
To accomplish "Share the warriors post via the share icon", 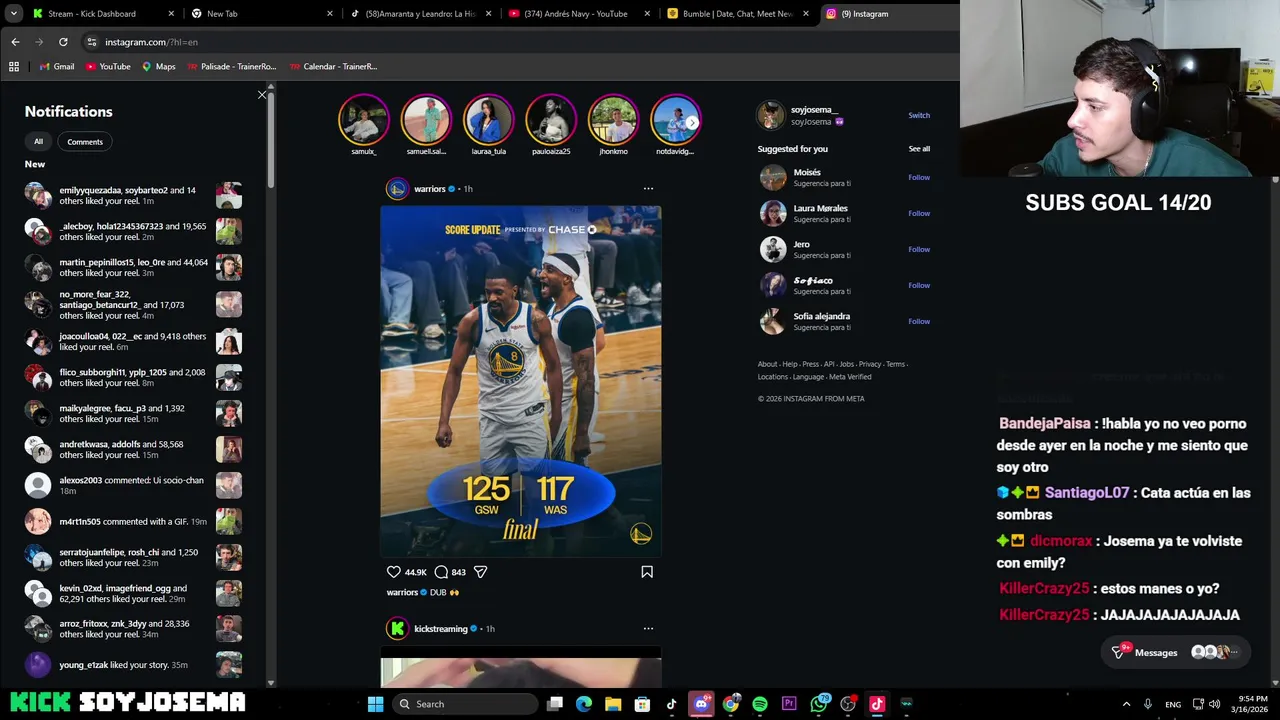I will [480, 572].
